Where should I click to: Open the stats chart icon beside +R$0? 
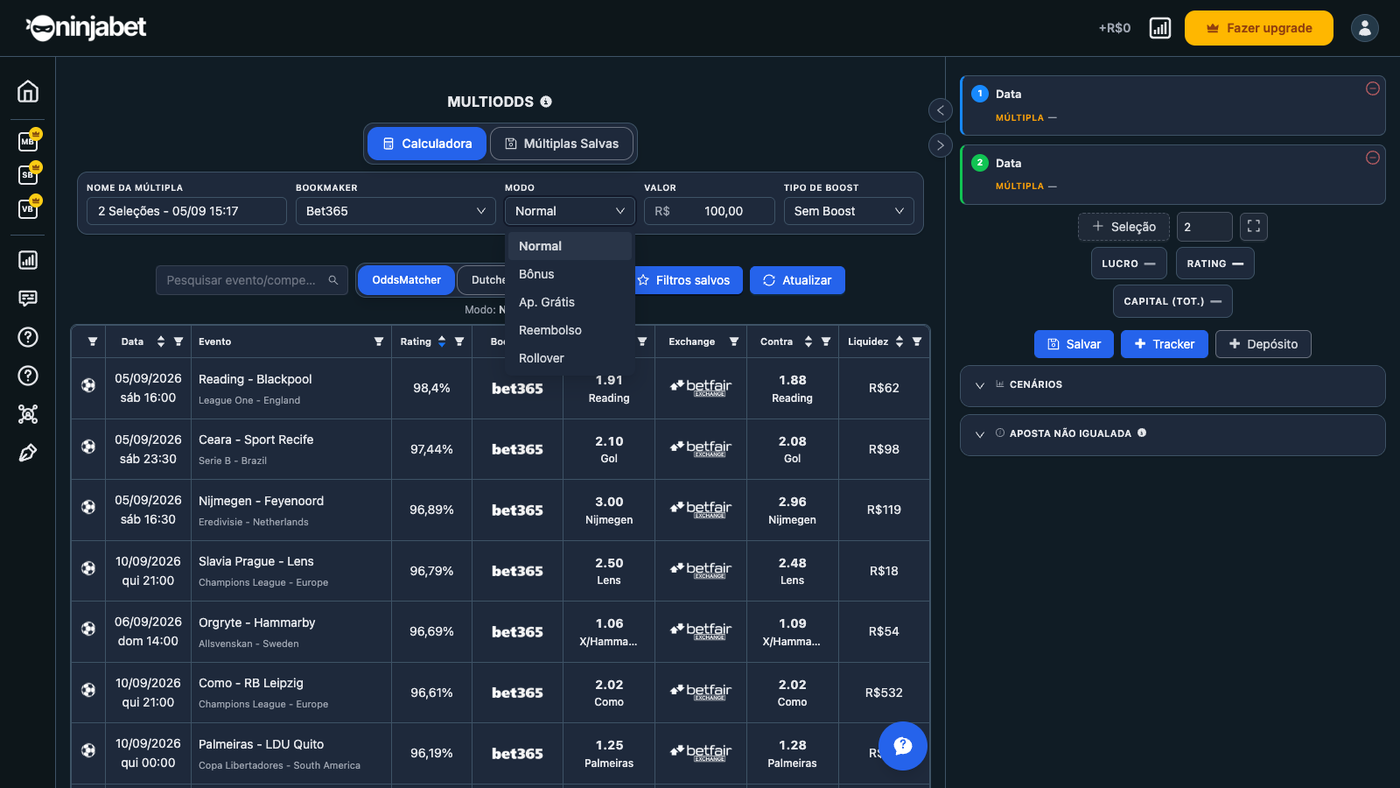tap(1160, 28)
